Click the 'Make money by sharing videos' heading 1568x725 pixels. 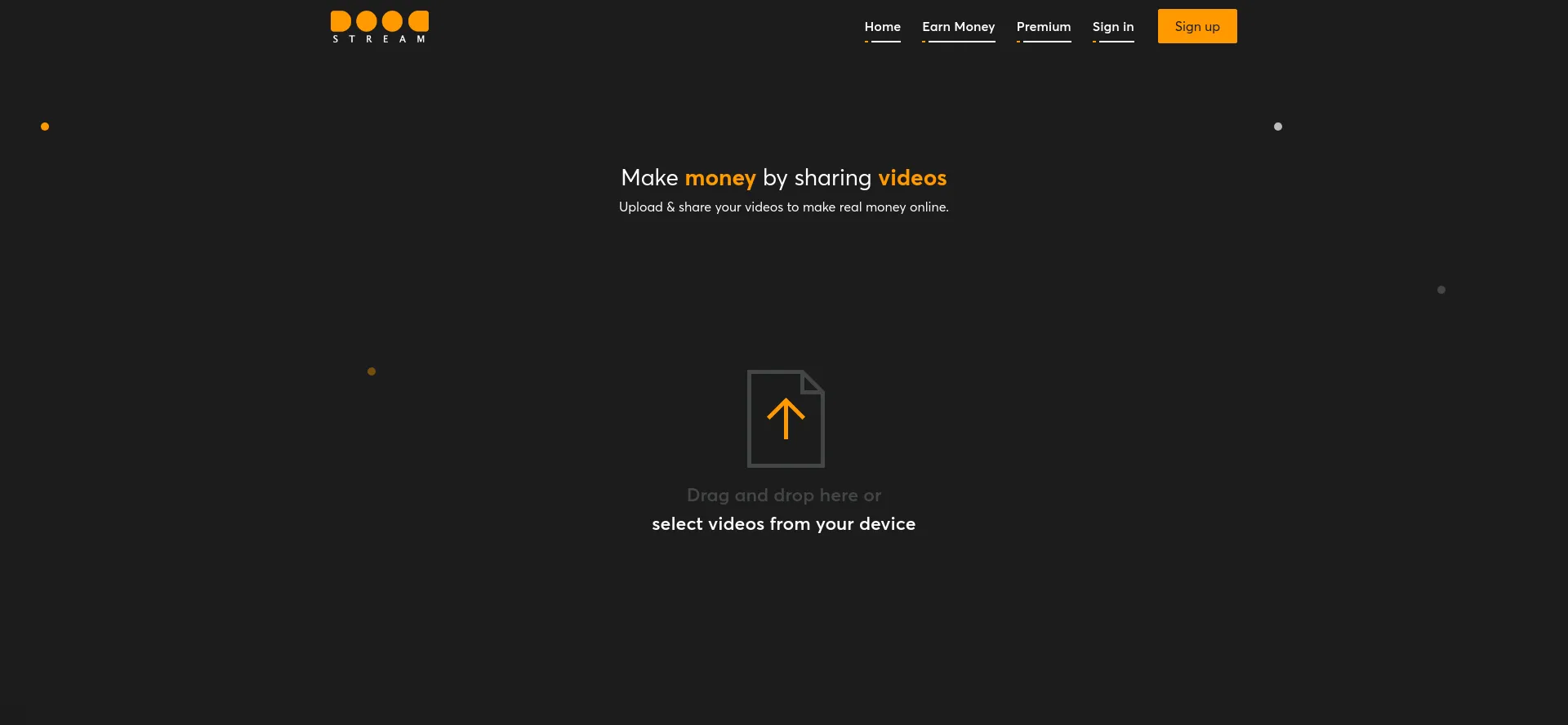click(x=783, y=178)
